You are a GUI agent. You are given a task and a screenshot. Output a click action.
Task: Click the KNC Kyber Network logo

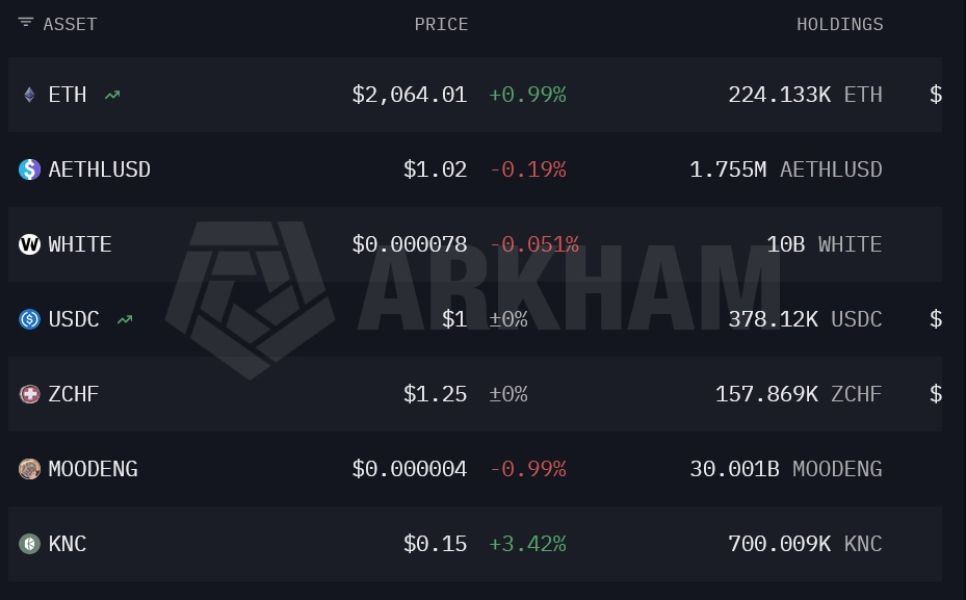tap(28, 543)
